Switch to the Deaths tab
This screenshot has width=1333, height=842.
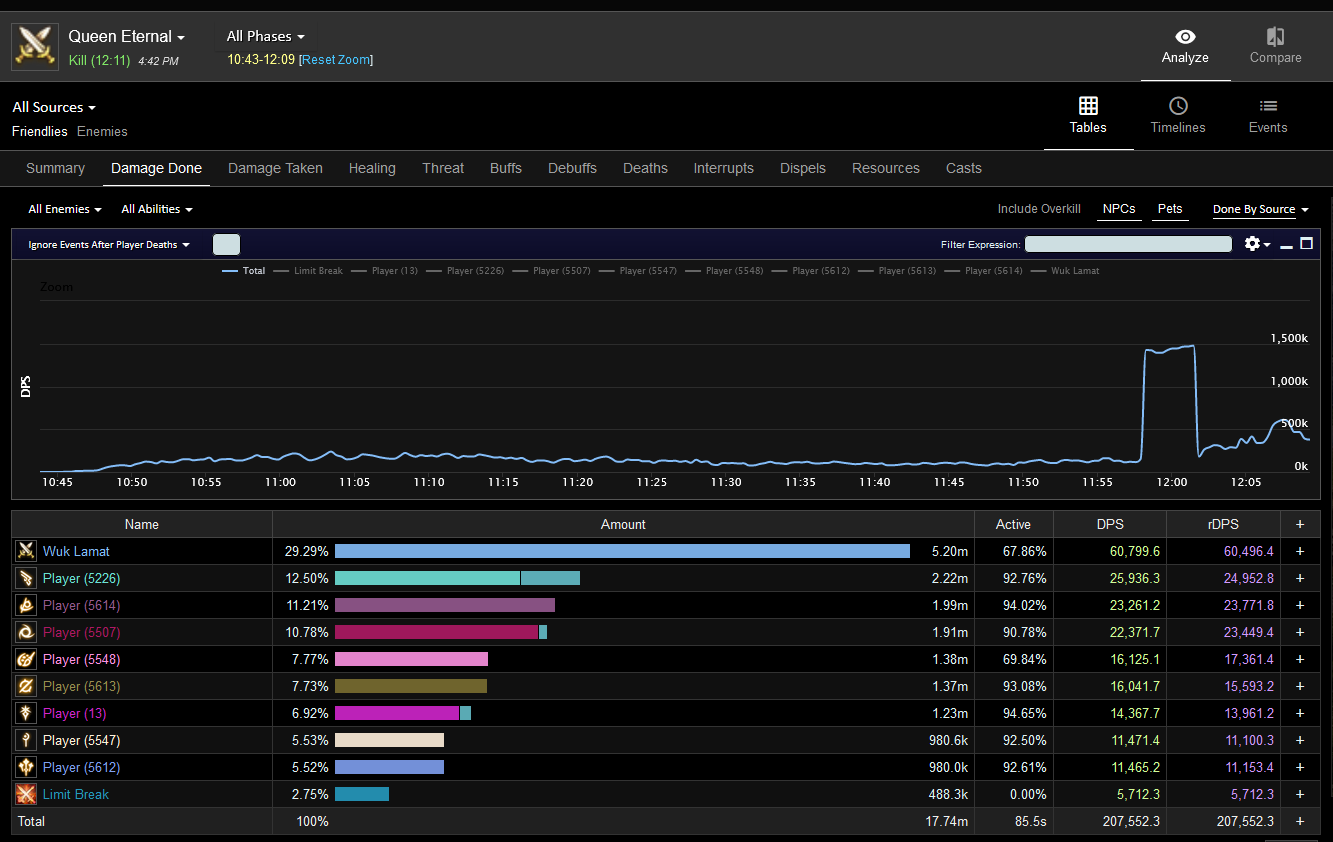point(645,168)
